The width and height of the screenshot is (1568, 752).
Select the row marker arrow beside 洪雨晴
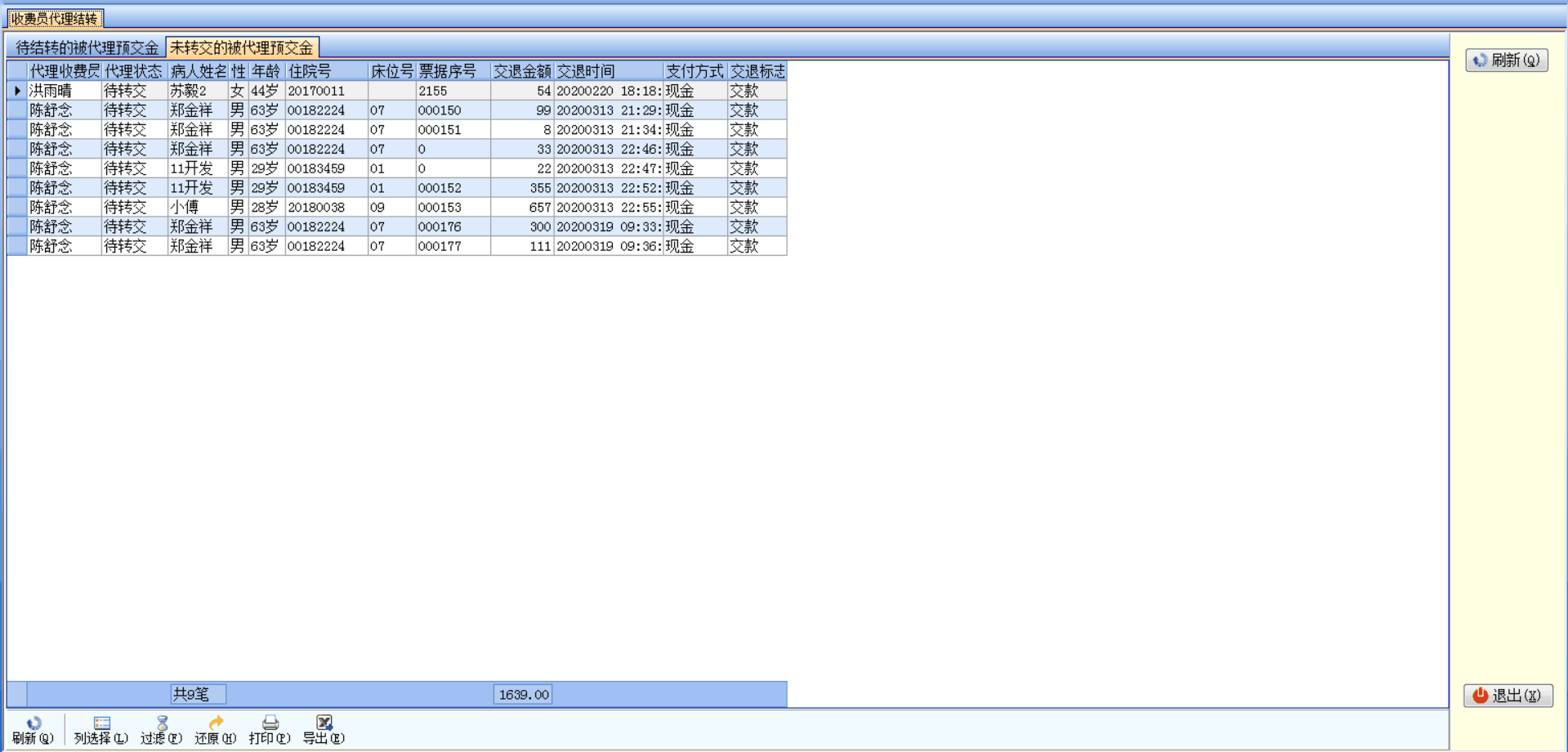pos(17,91)
